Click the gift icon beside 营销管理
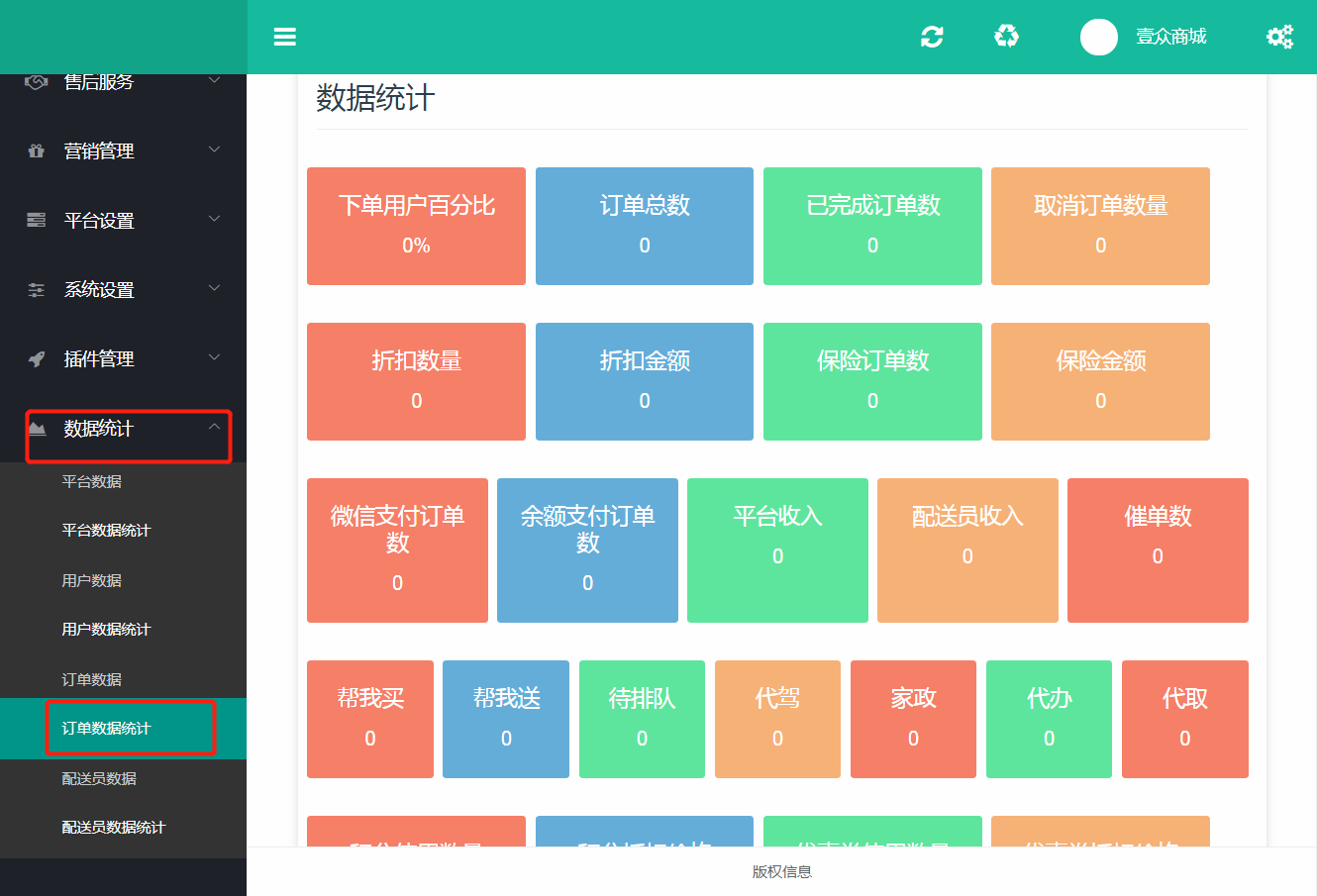Screen dimensions: 1317x896 [37, 151]
